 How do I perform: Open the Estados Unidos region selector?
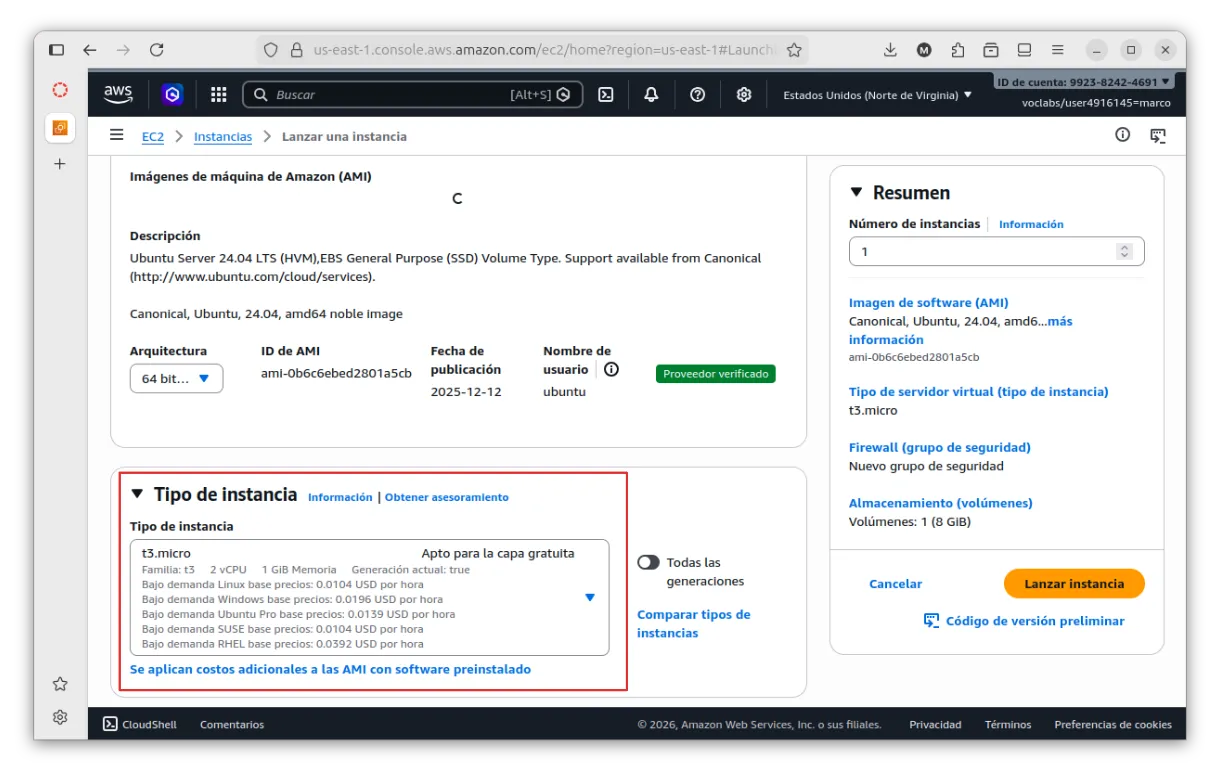(x=877, y=95)
